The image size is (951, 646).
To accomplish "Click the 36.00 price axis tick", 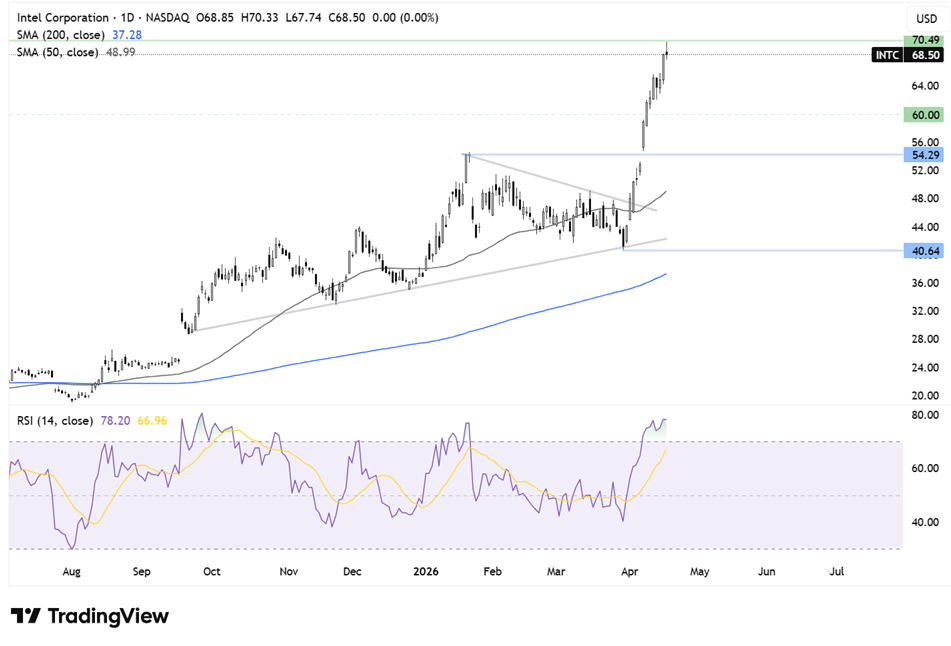I will (925, 283).
